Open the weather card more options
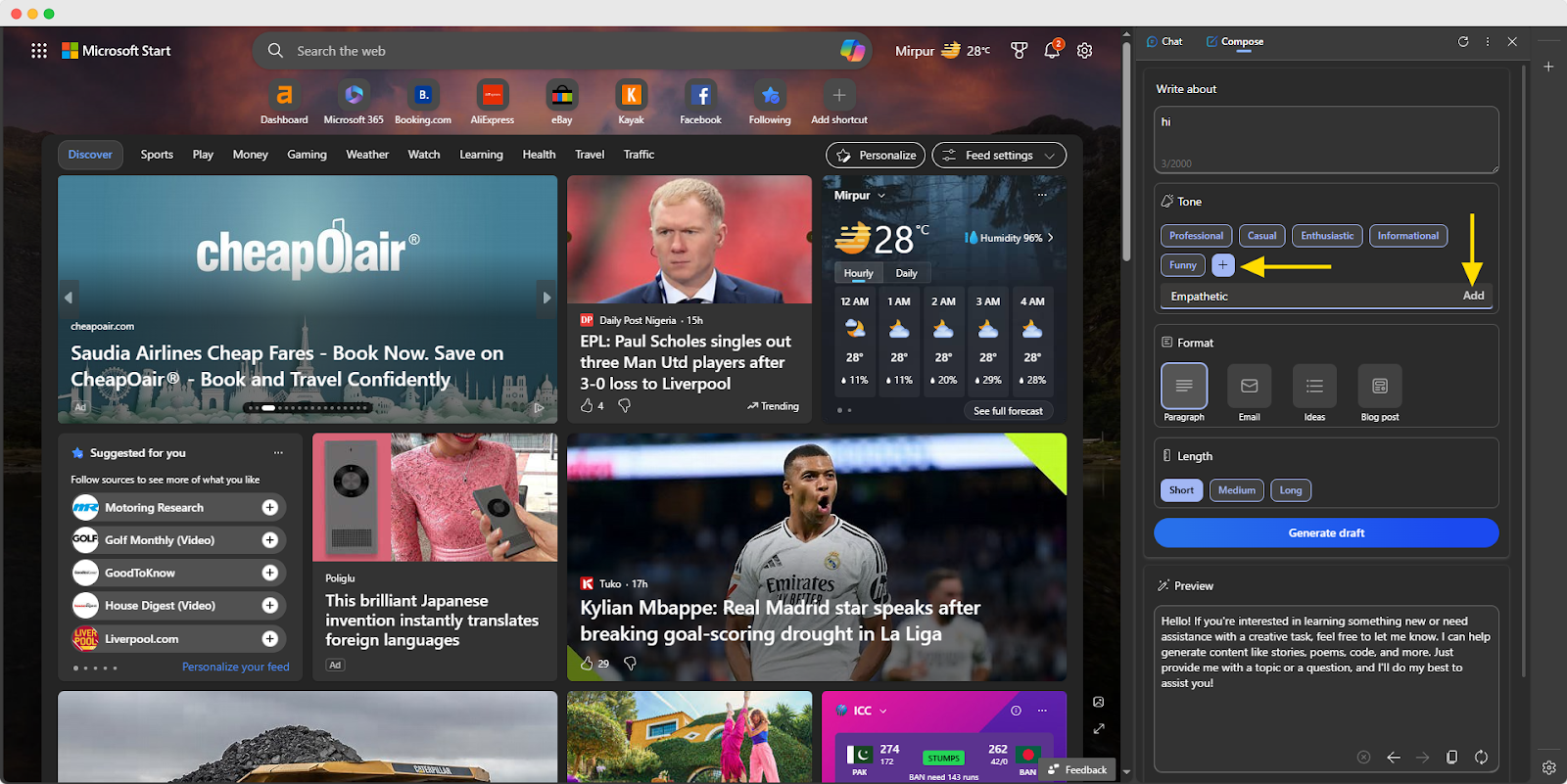Image resolution: width=1567 pixels, height=784 pixels. point(1042,195)
